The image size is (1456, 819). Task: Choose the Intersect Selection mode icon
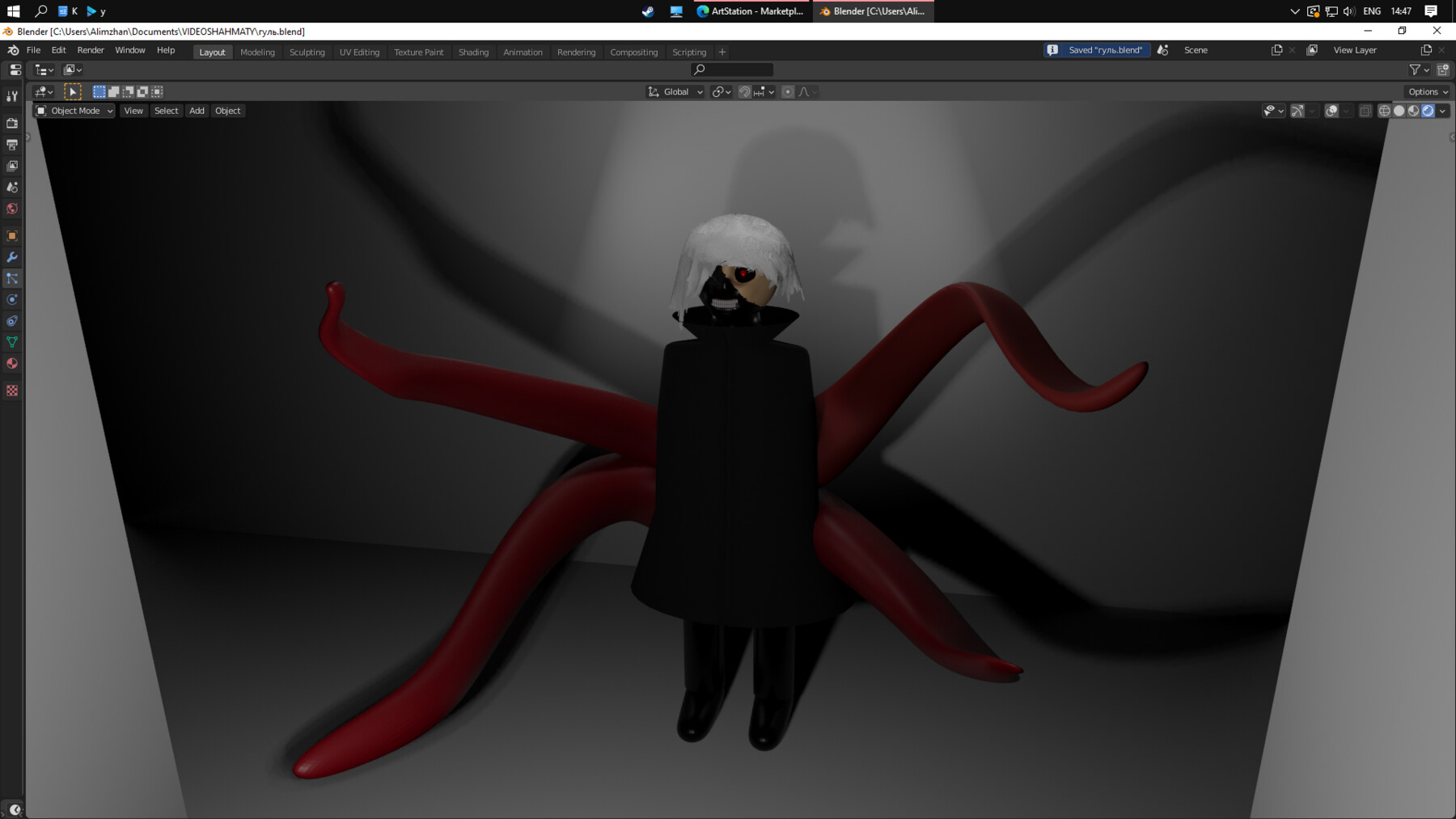click(157, 91)
